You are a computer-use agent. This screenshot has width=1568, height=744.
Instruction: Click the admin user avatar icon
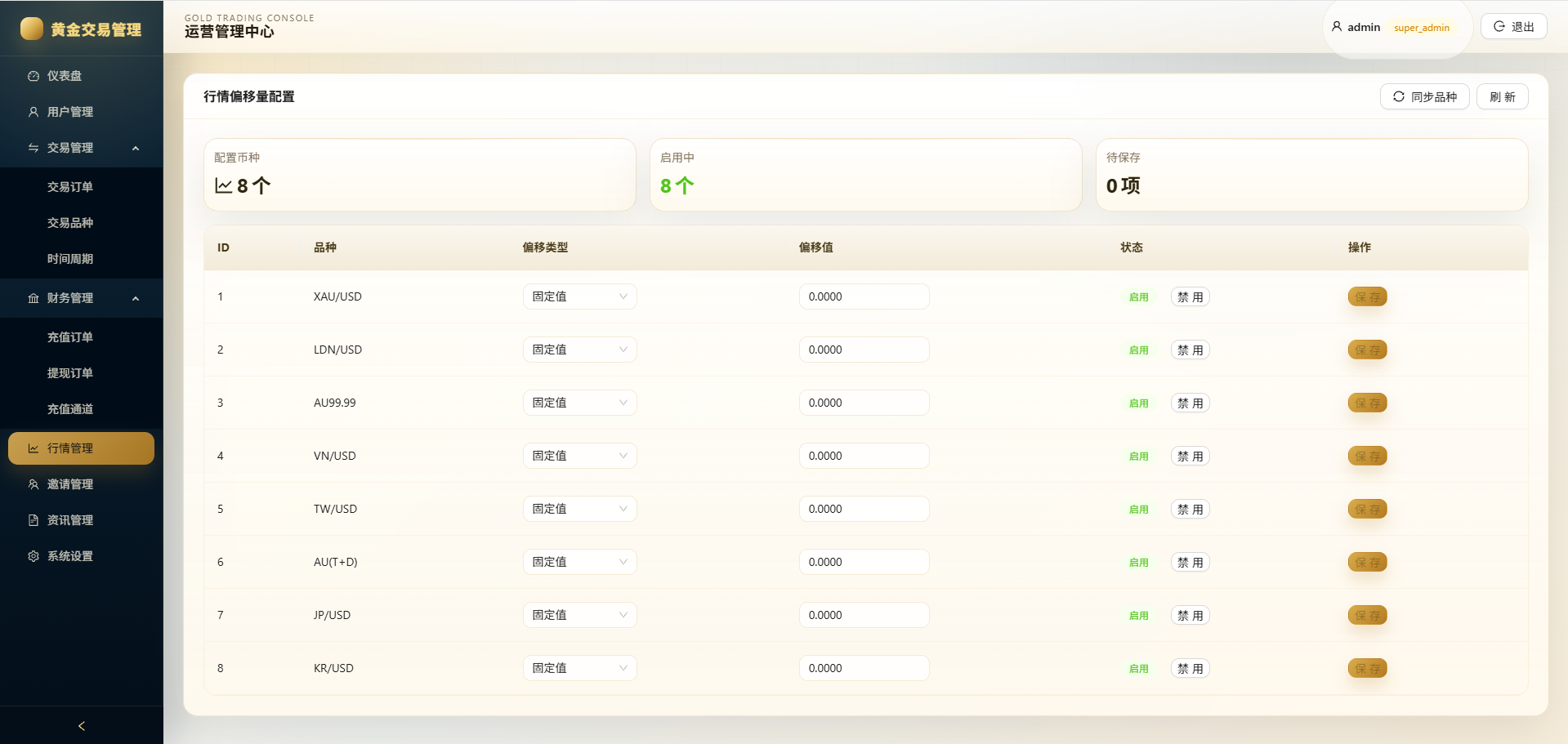click(x=1337, y=27)
